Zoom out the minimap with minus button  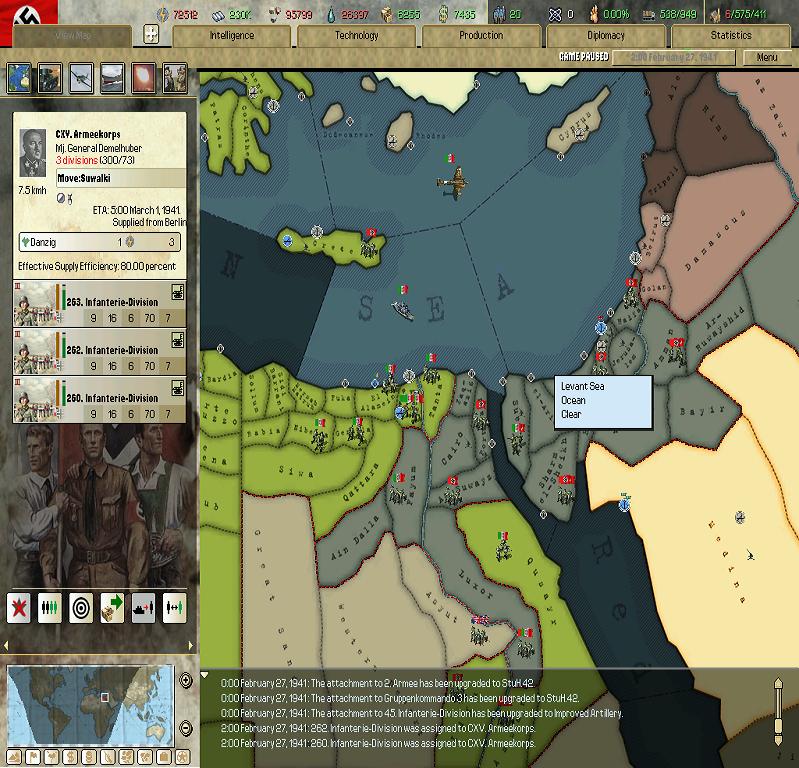coord(185,729)
